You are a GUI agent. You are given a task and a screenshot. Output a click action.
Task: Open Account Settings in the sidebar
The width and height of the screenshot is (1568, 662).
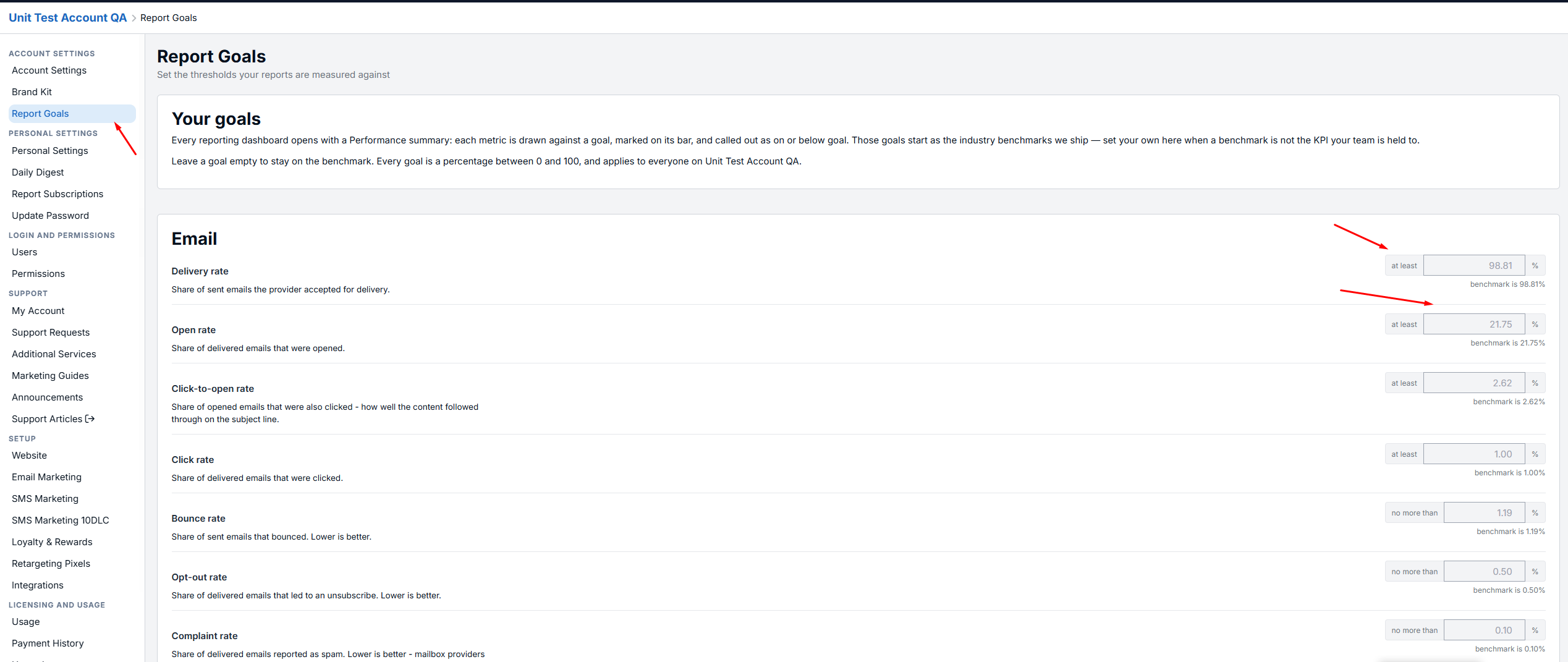coord(49,70)
